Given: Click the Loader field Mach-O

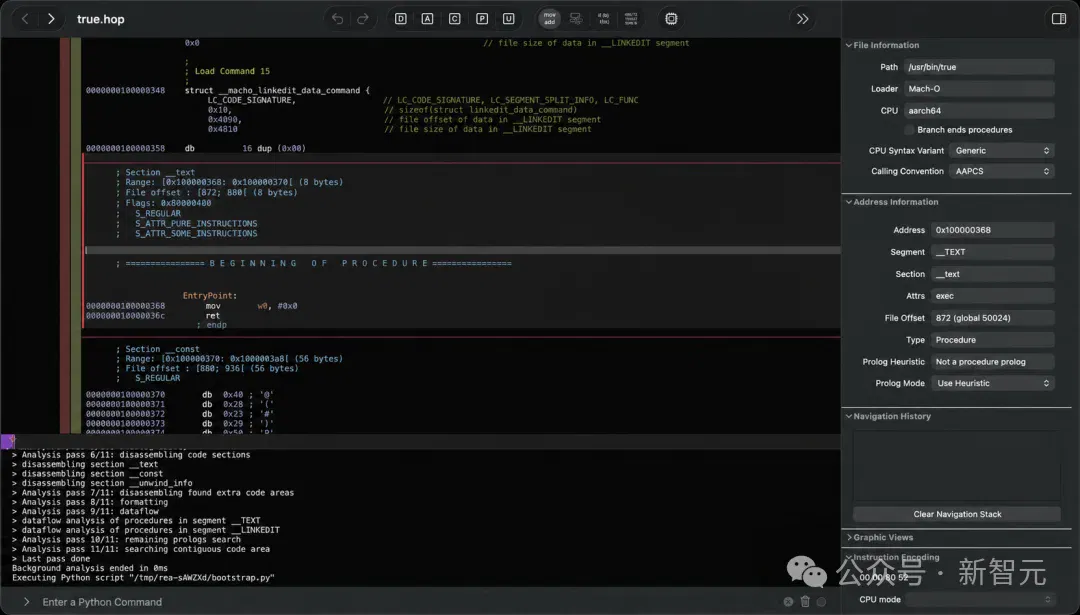Looking at the screenshot, I should [979, 88].
